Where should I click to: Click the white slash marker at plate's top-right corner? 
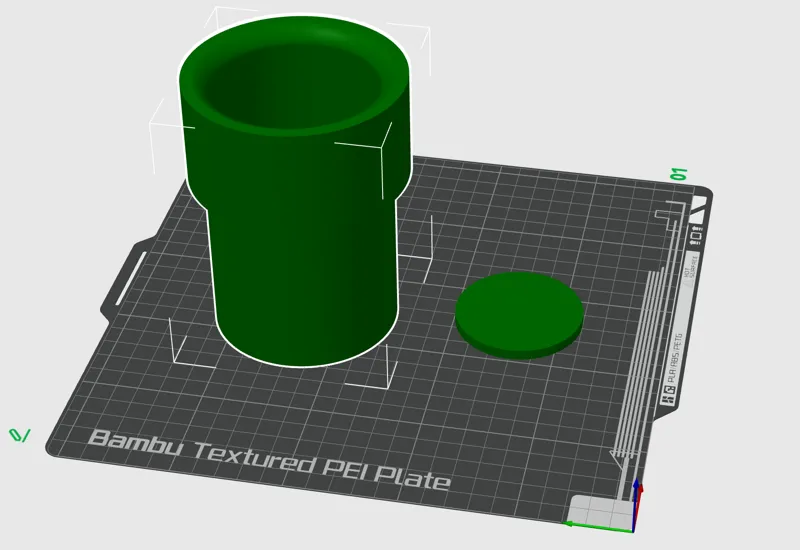699,209
